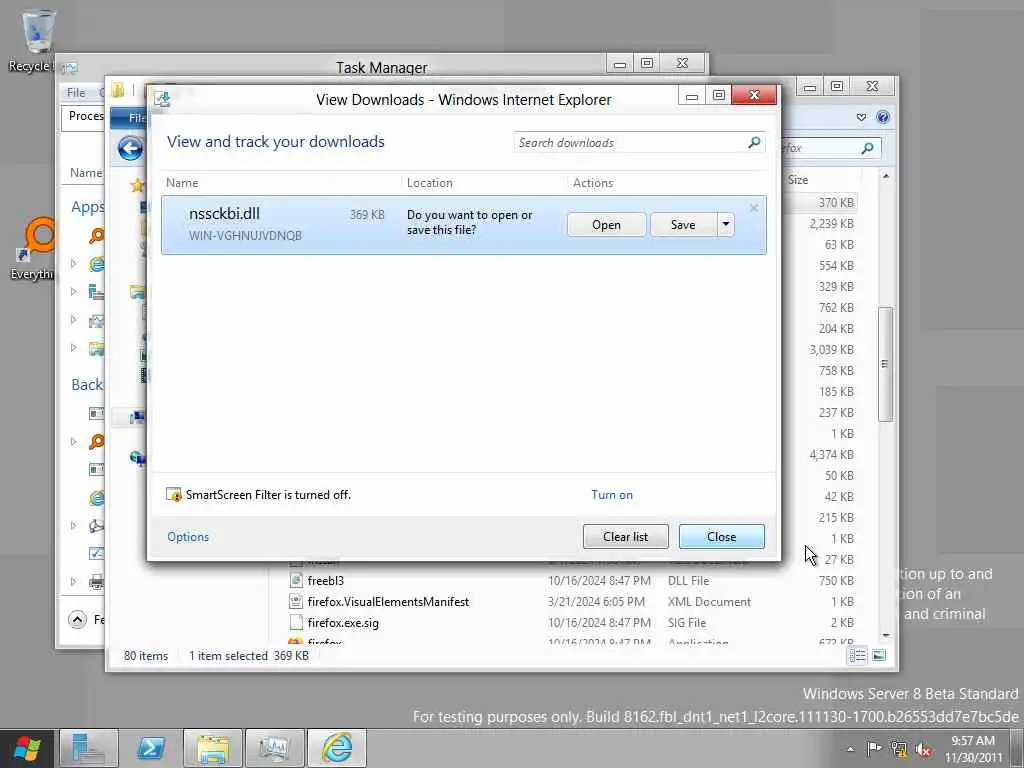This screenshot has height=768, width=1024.
Task: Click the Explorer search magnifier icon
Action: (867, 148)
